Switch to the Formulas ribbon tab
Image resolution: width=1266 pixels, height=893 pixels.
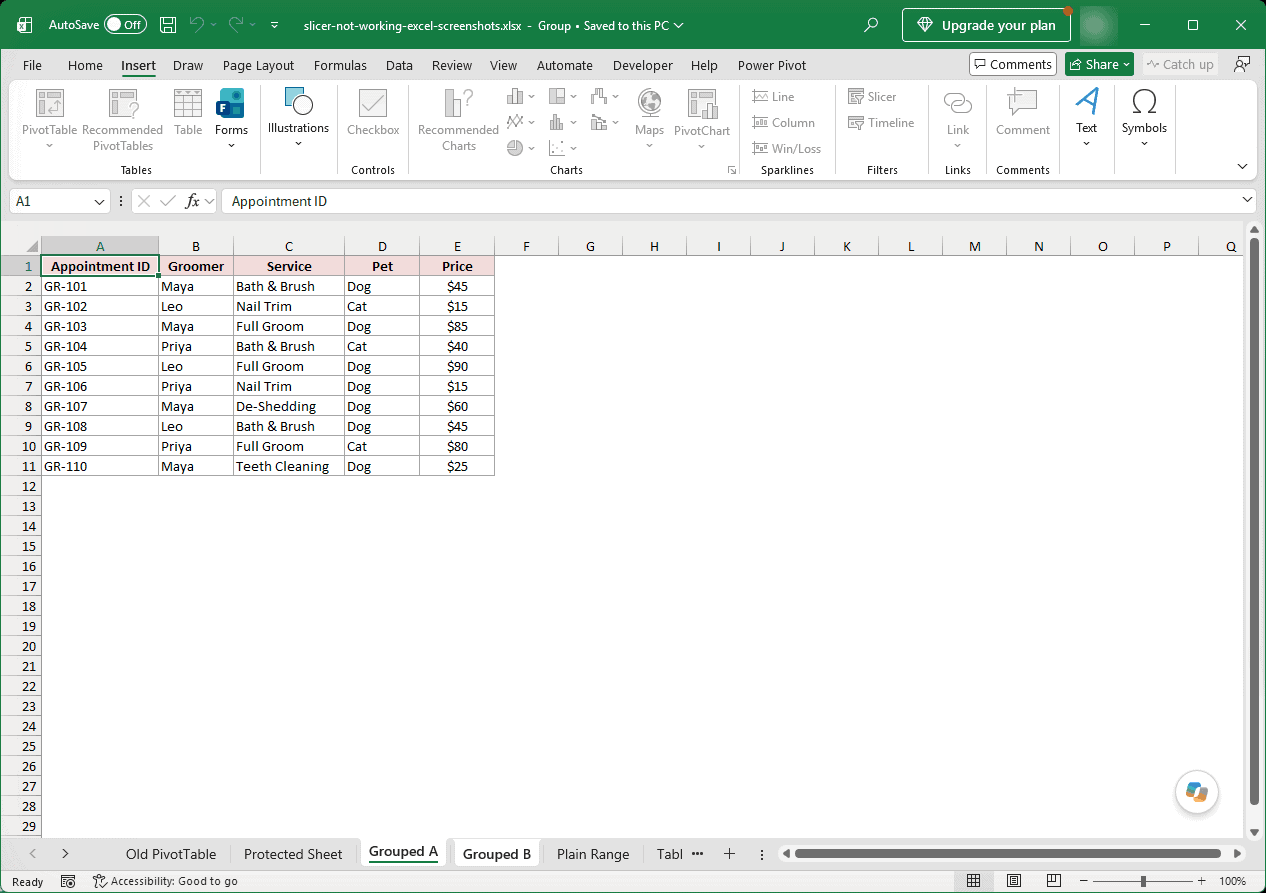click(x=340, y=65)
